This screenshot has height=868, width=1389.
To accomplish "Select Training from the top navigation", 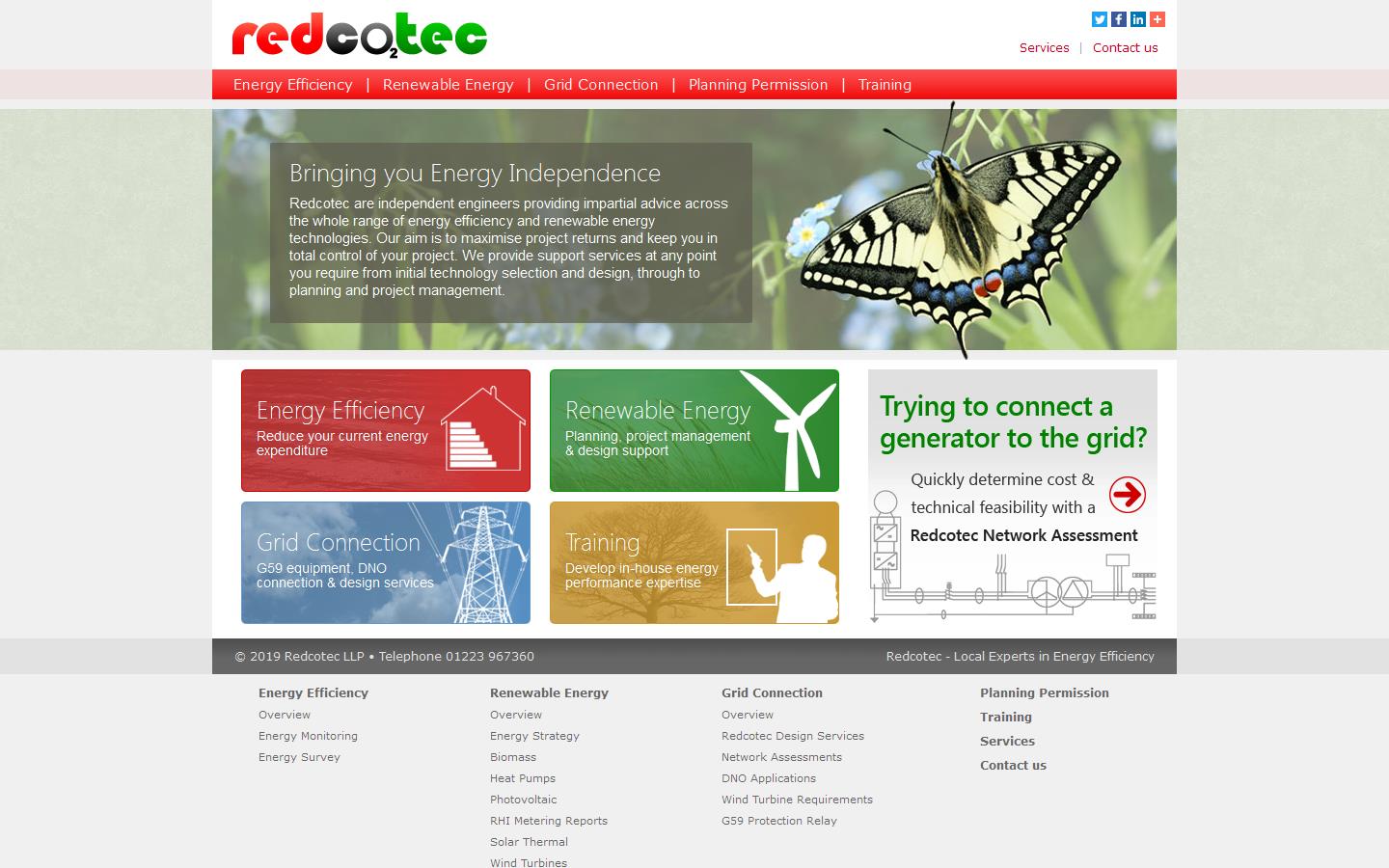I will 885,85.
